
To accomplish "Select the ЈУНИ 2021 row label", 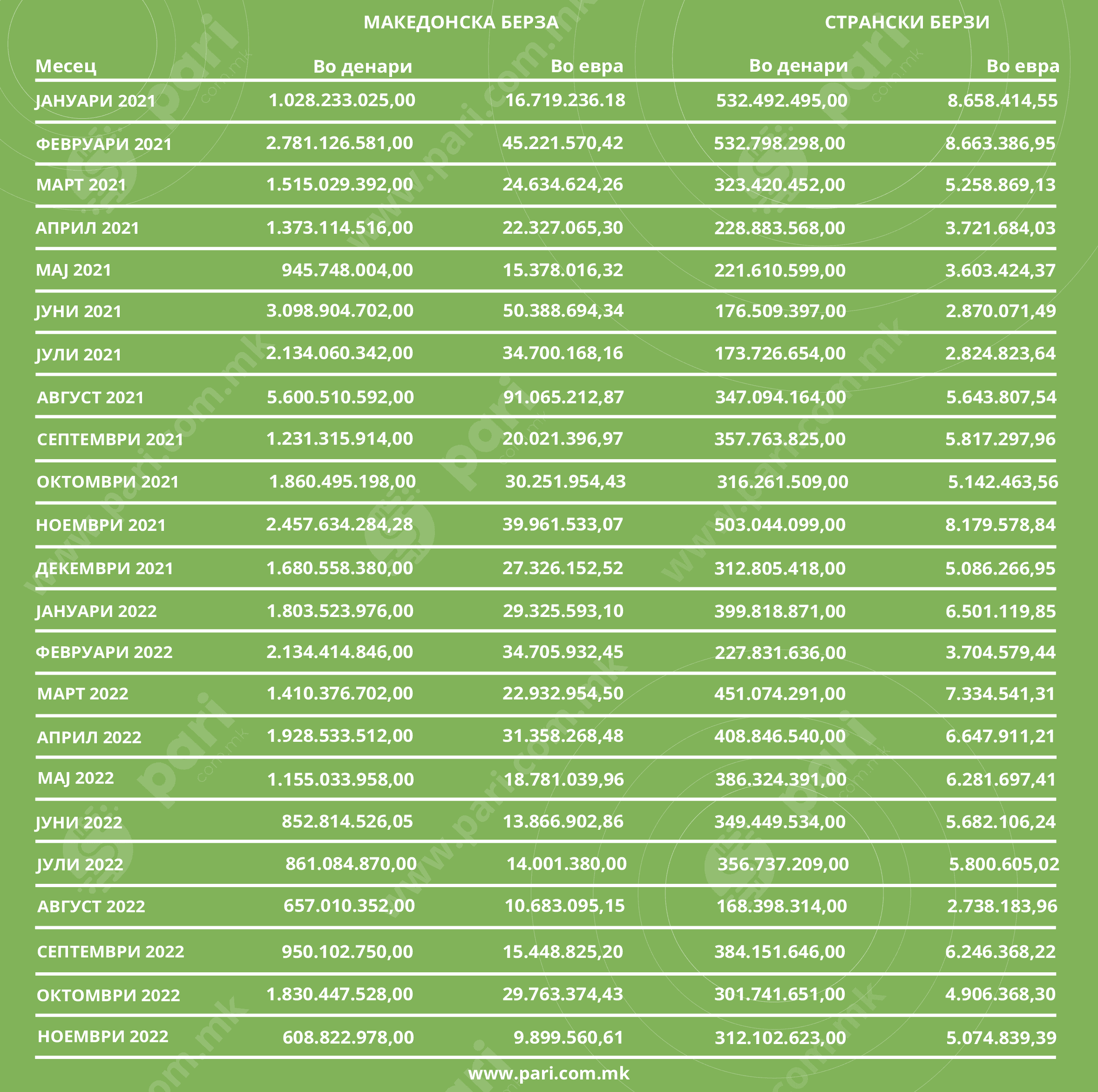I will pyautogui.click(x=79, y=312).
